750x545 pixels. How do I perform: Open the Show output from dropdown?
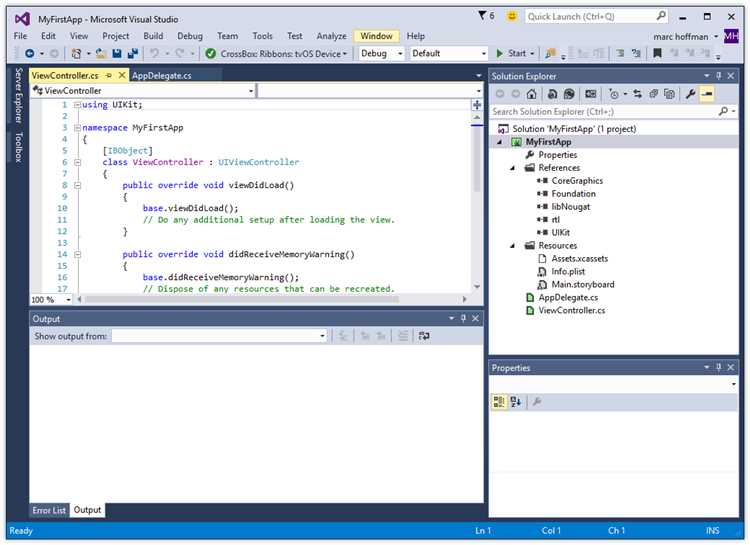tap(322, 336)
